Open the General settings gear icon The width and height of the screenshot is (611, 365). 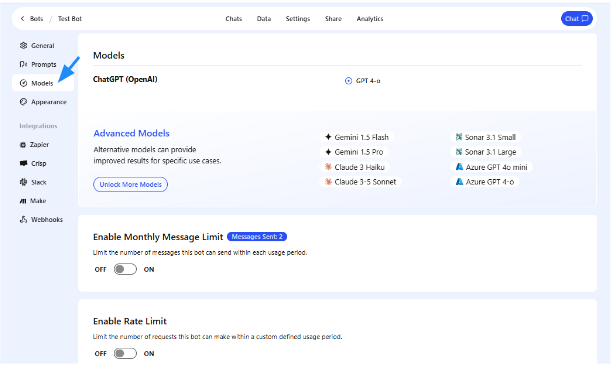(23, 45)
